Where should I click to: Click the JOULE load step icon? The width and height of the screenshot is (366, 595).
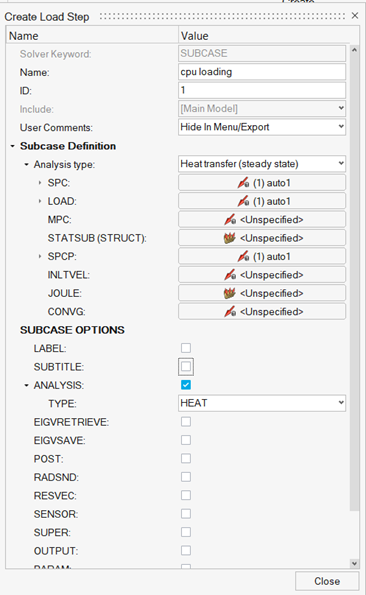[x=230, y=293]
